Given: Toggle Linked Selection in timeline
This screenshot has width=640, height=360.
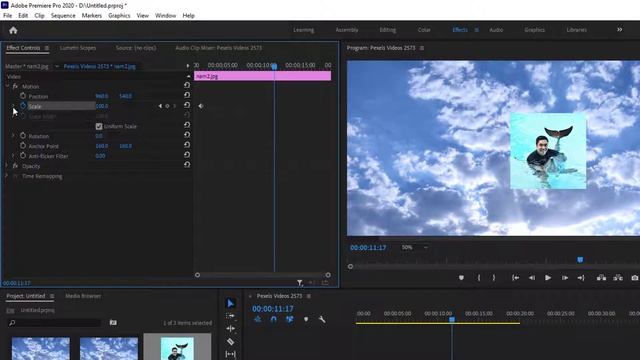Looking at the screenshot, I should (x=289, y=320).
